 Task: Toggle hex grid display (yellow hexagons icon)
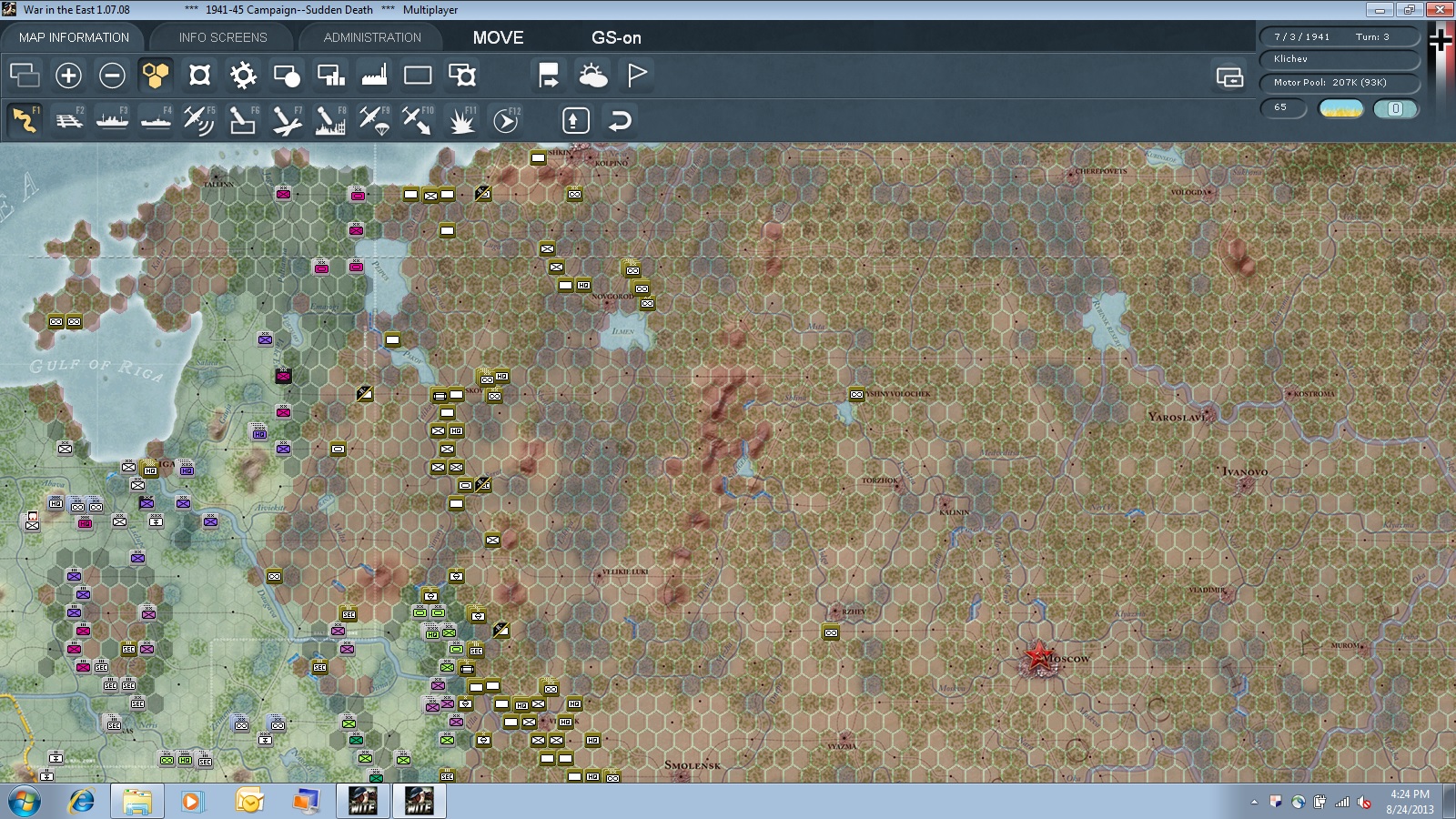(156, 76)
